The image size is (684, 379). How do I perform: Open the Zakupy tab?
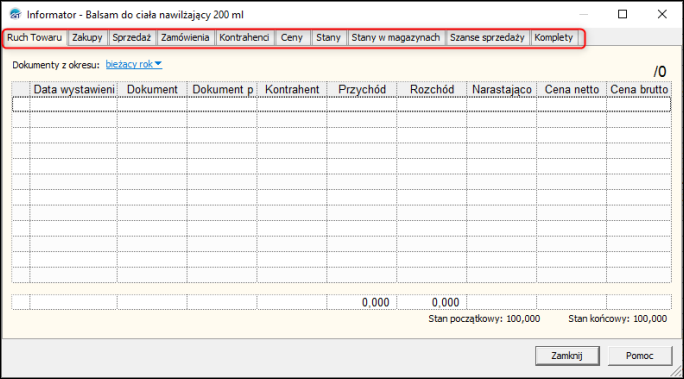coord(87,38)
